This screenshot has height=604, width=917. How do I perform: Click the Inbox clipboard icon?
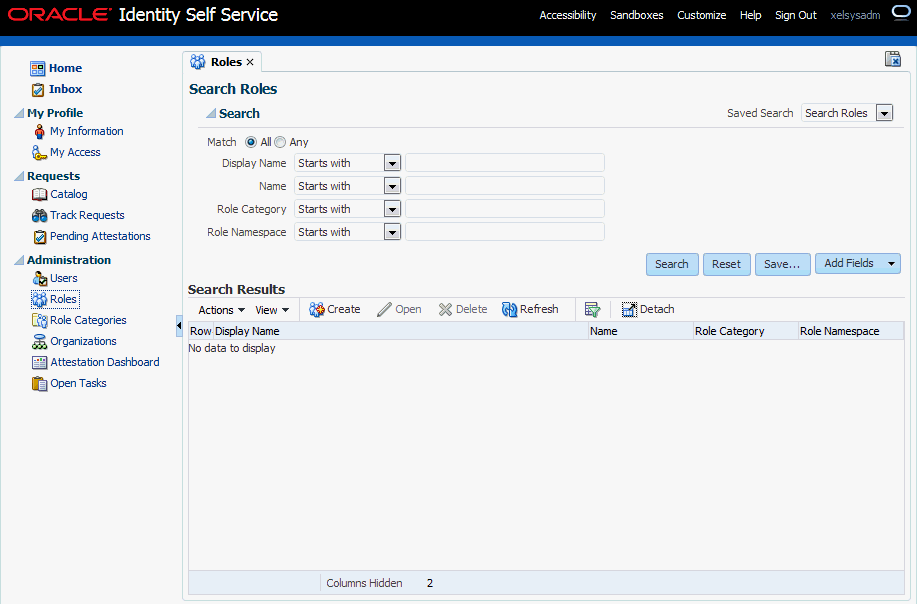point(37,89)
